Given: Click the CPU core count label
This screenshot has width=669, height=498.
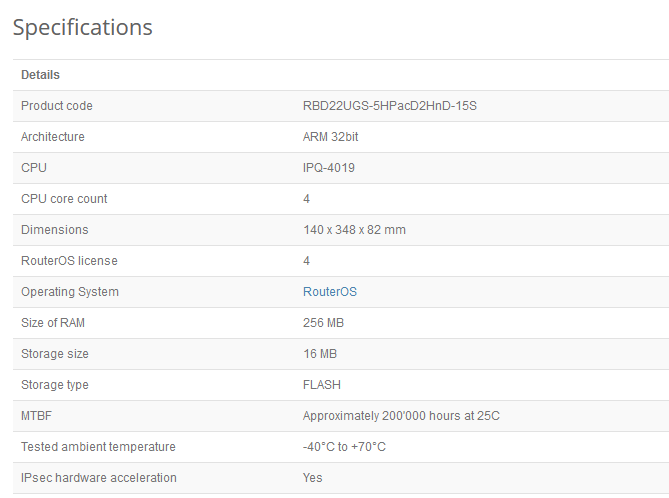Looking at the screenshot, I should 64,199.
